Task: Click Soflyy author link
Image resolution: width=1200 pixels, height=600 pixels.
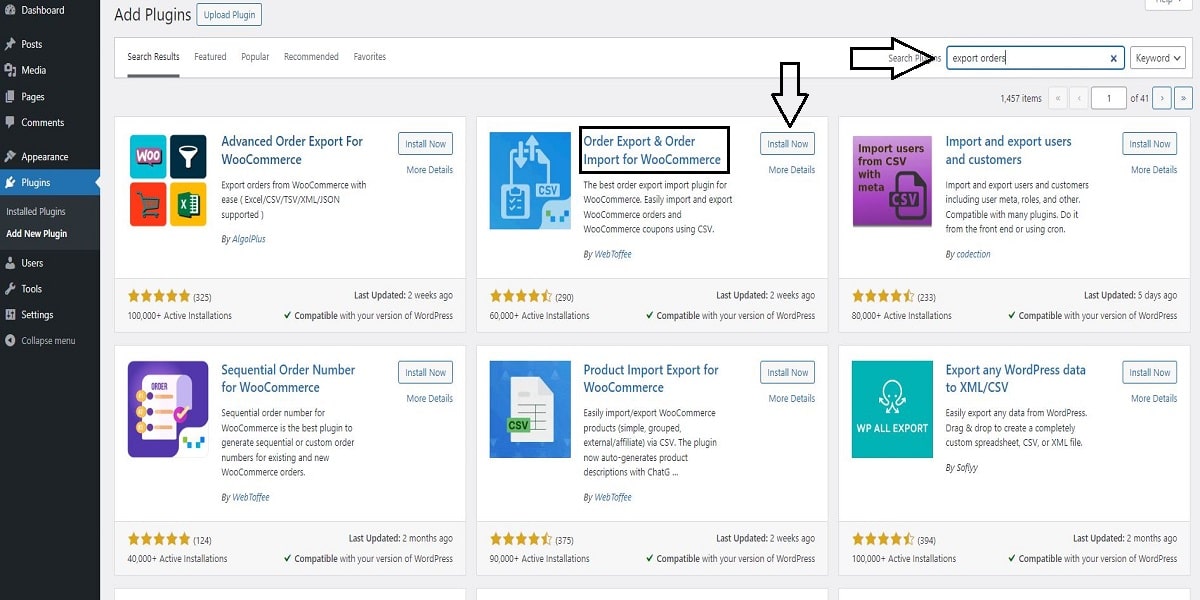Action: coord(967,467)
